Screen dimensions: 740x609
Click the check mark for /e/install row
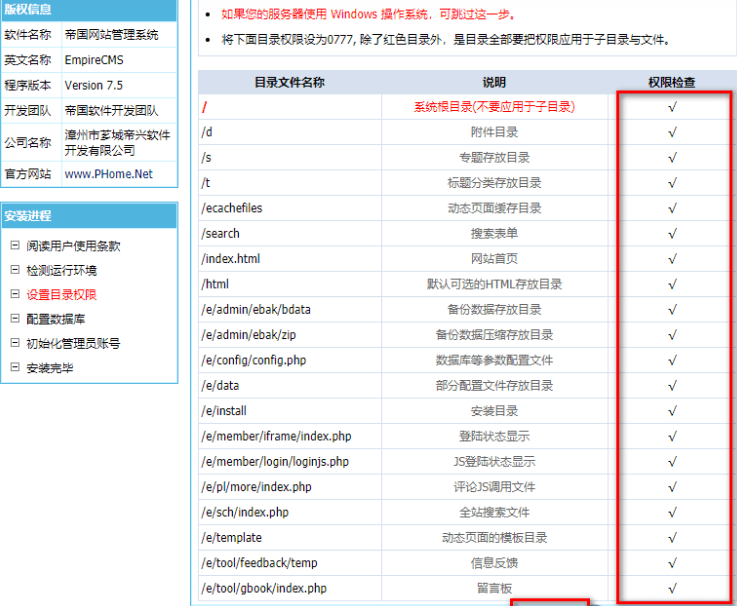pos(672,411)
